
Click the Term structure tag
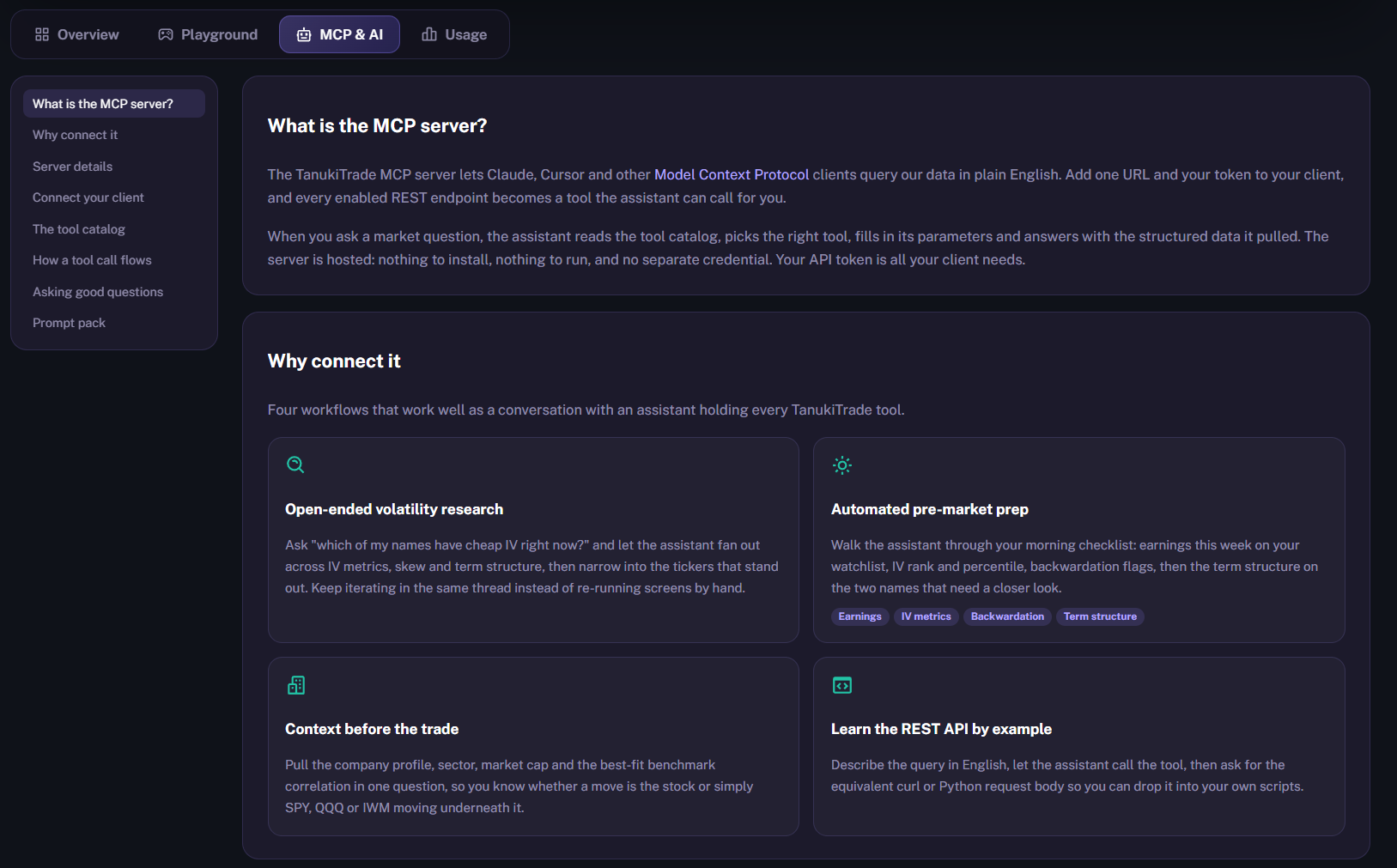[x=1100, y=616]
